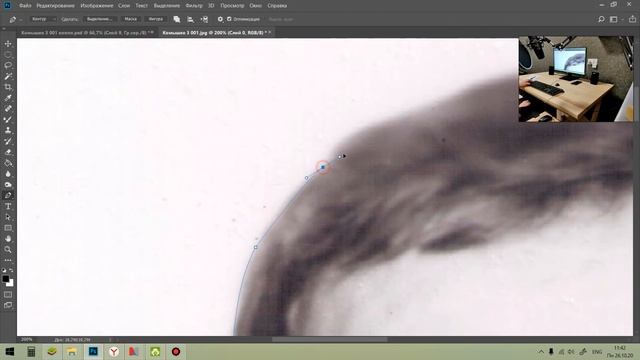This screenshot has height=360, width=640.
Task: Select the Hand tool
Action: click(x=8, y=239)
